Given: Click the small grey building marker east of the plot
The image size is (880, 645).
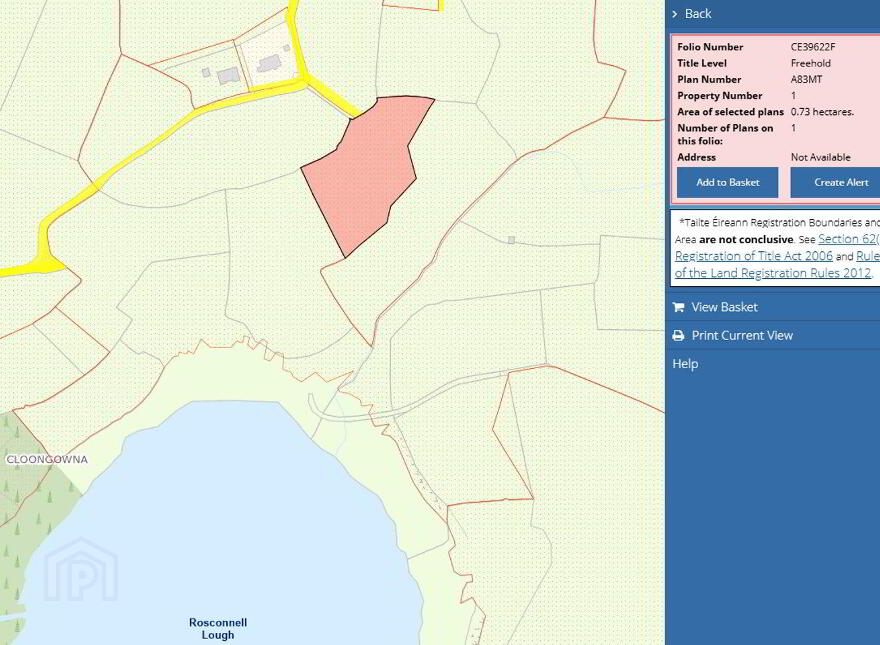Looking at the screenshot, I should [x=511, y=240].
